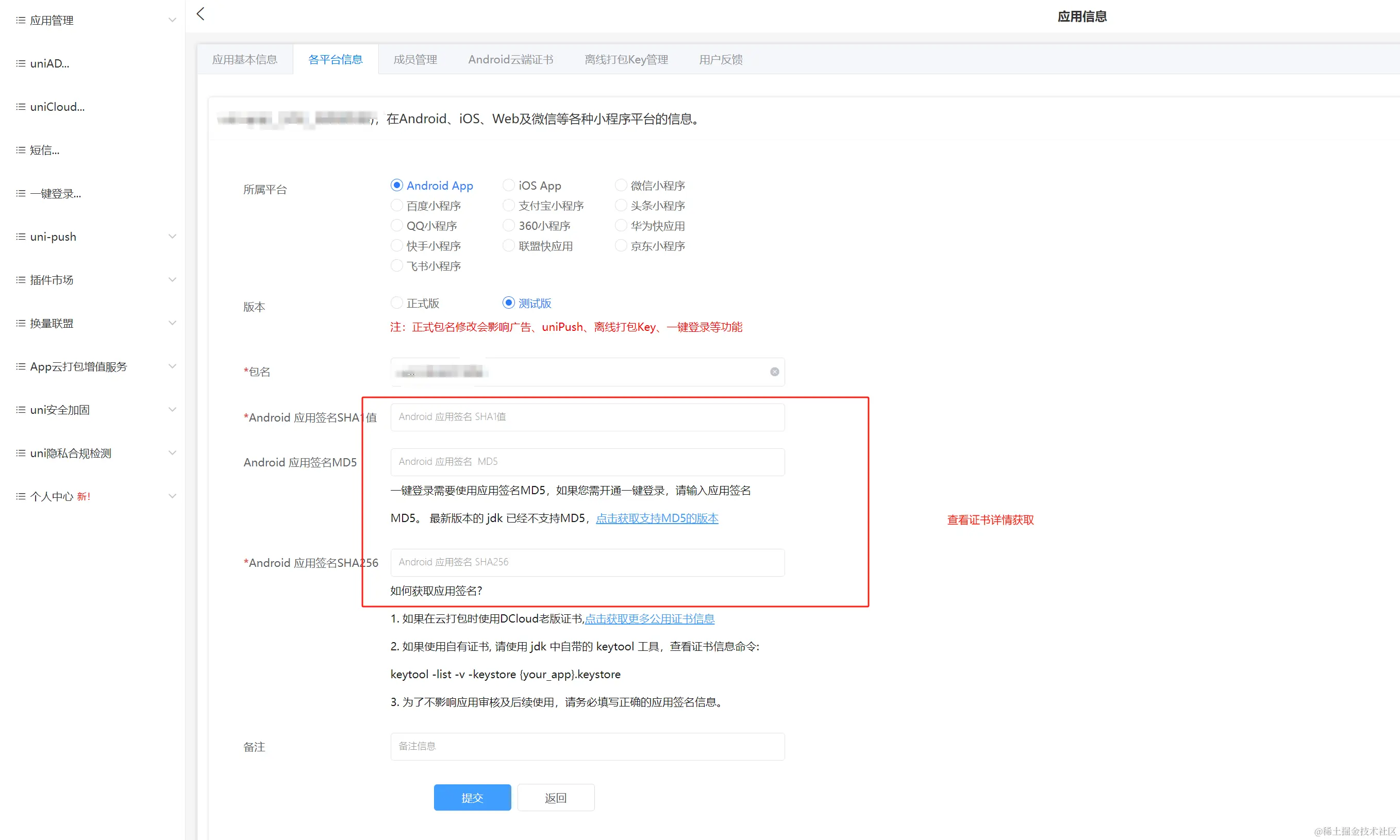Click the list icon beside uniAD

(x=21, y=63)
